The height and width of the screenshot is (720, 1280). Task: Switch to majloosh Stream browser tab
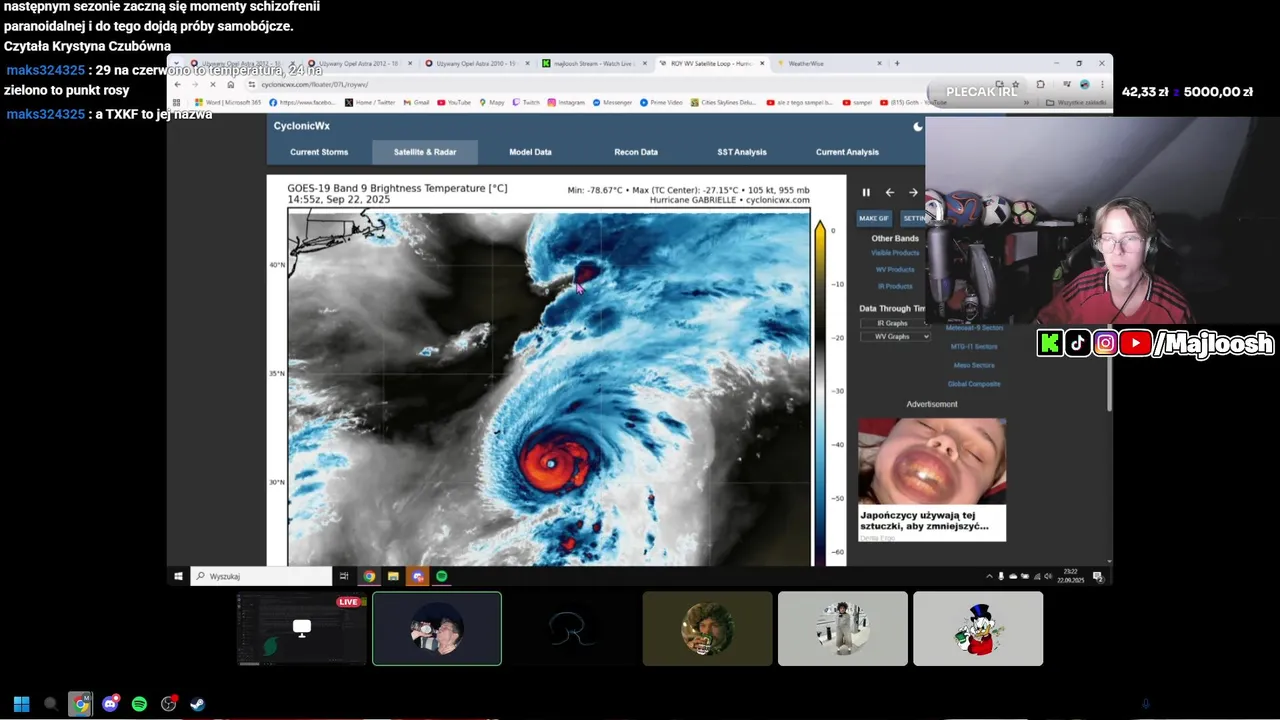pyautogui.click(x=596, y=63)
